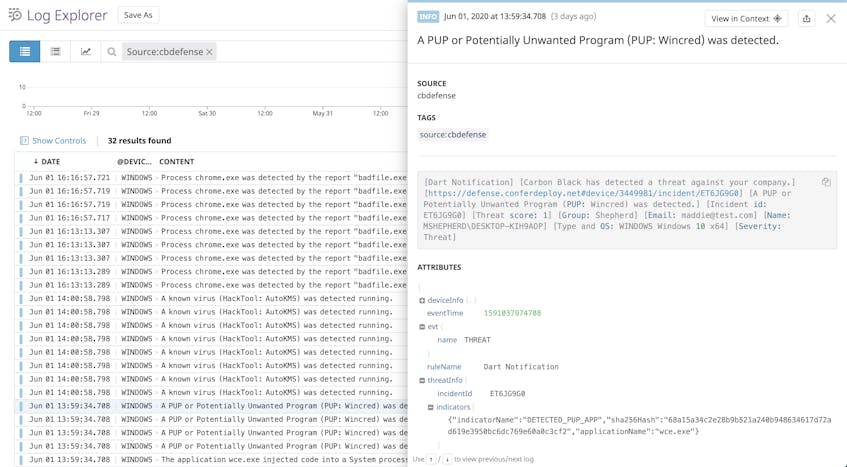Click the Sat 30 label on timeline
This screenshot has height=467, width=847.
(x=207, y=113)
